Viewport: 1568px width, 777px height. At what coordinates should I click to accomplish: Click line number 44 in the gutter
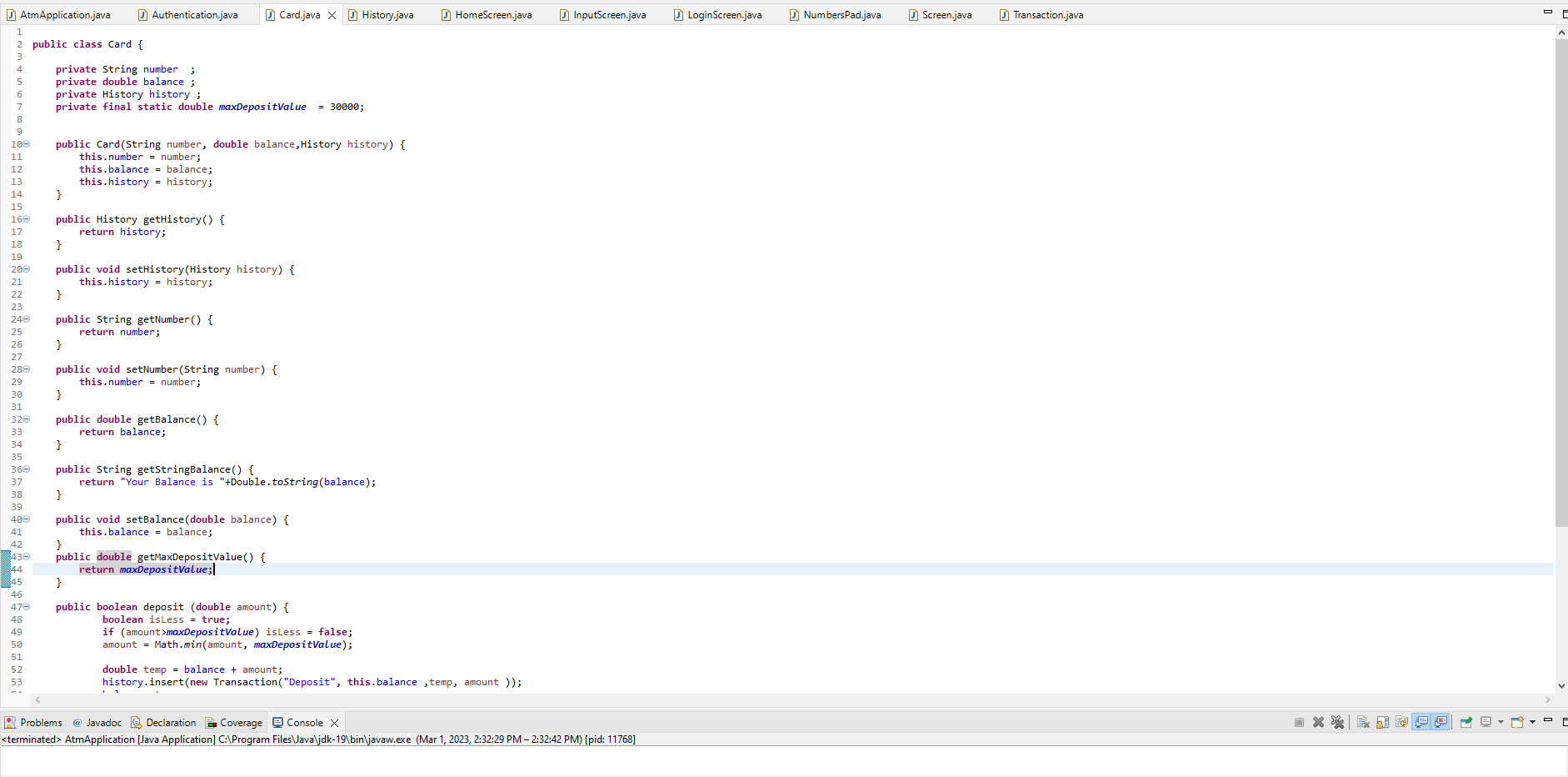[17, 569]
